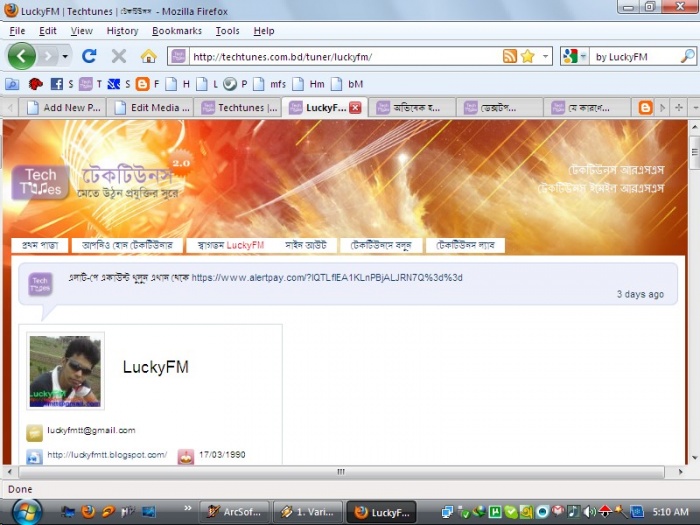Switch to the '1. Vari...' taskbar window
Viewport: 700px width, 525px height.
click(x=308, y=512)
